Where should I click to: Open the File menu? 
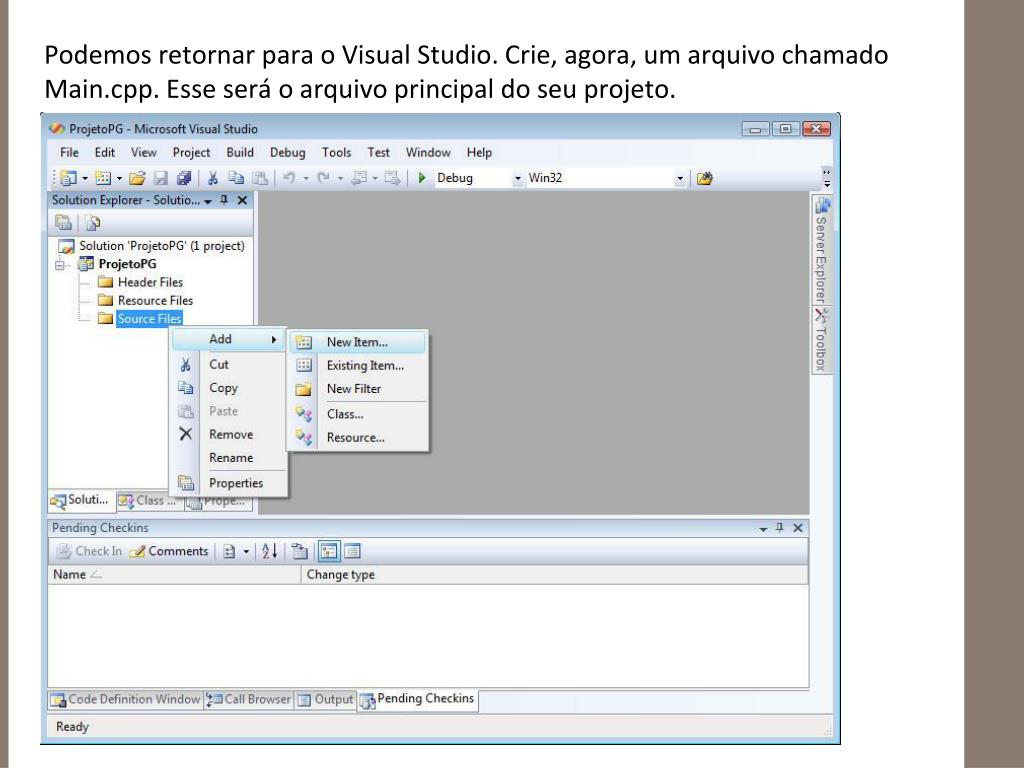[69, 152]
